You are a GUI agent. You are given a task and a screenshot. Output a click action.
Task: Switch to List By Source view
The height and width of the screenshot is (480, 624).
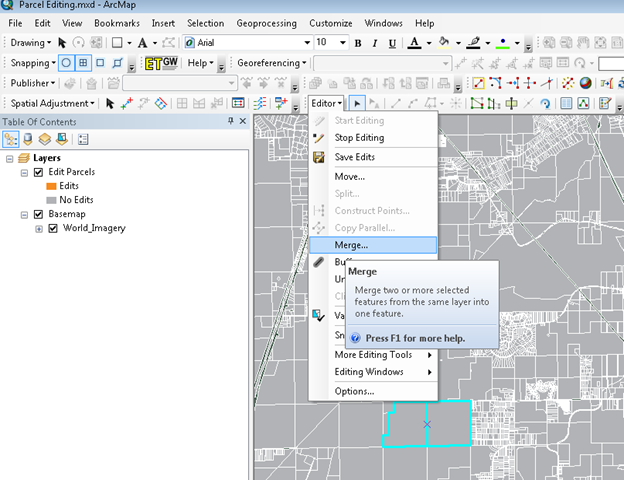coord(27,139)
